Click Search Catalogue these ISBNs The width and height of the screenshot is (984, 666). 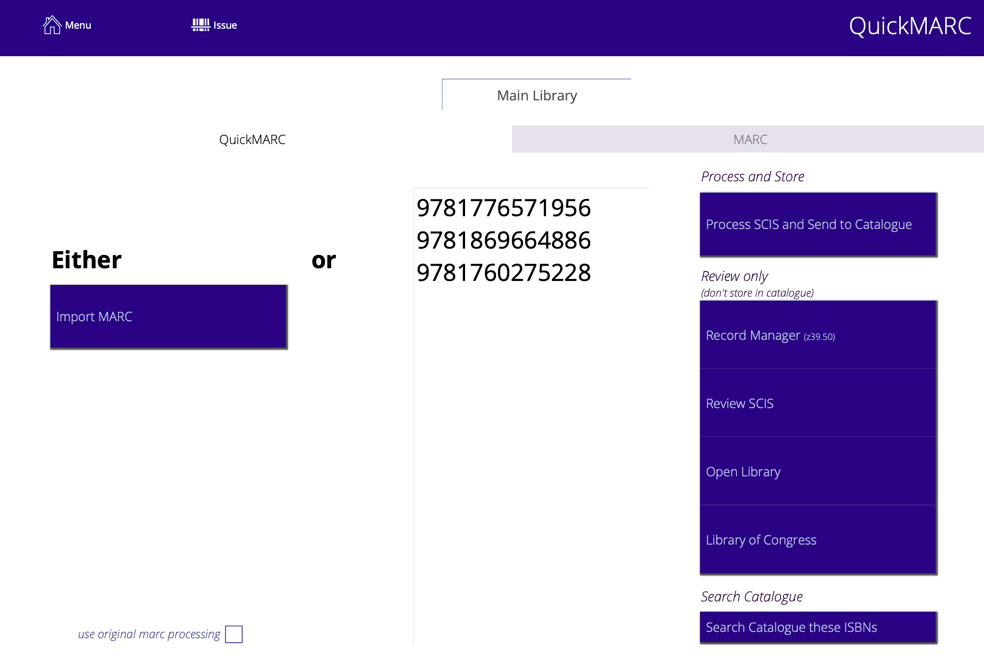[818, 628]
